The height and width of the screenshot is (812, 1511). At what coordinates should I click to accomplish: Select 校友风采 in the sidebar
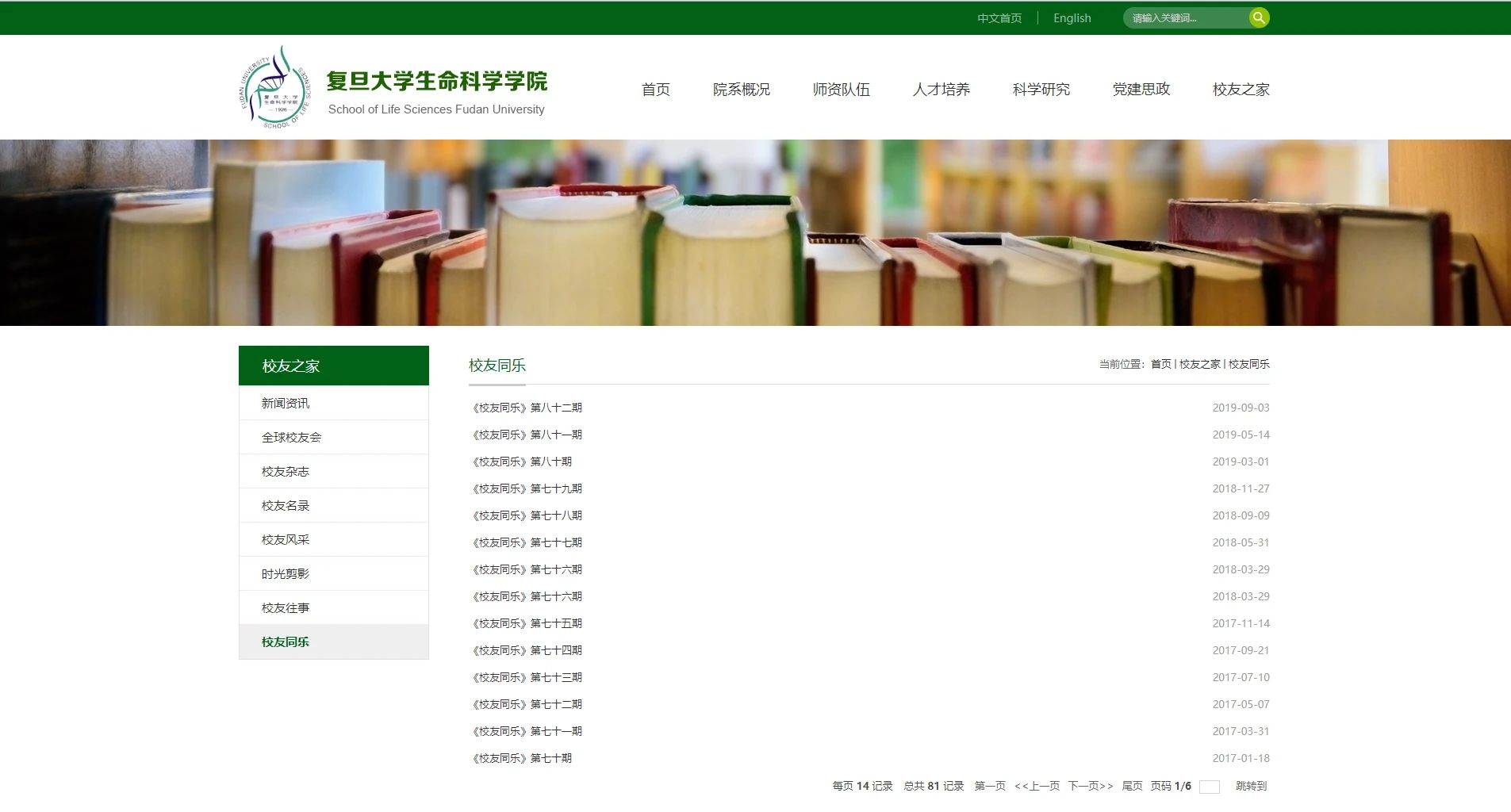coord(286,539)
